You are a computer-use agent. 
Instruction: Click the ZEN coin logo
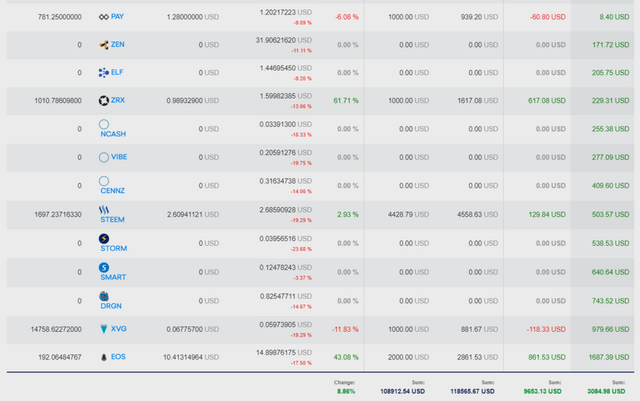[104, 45]
